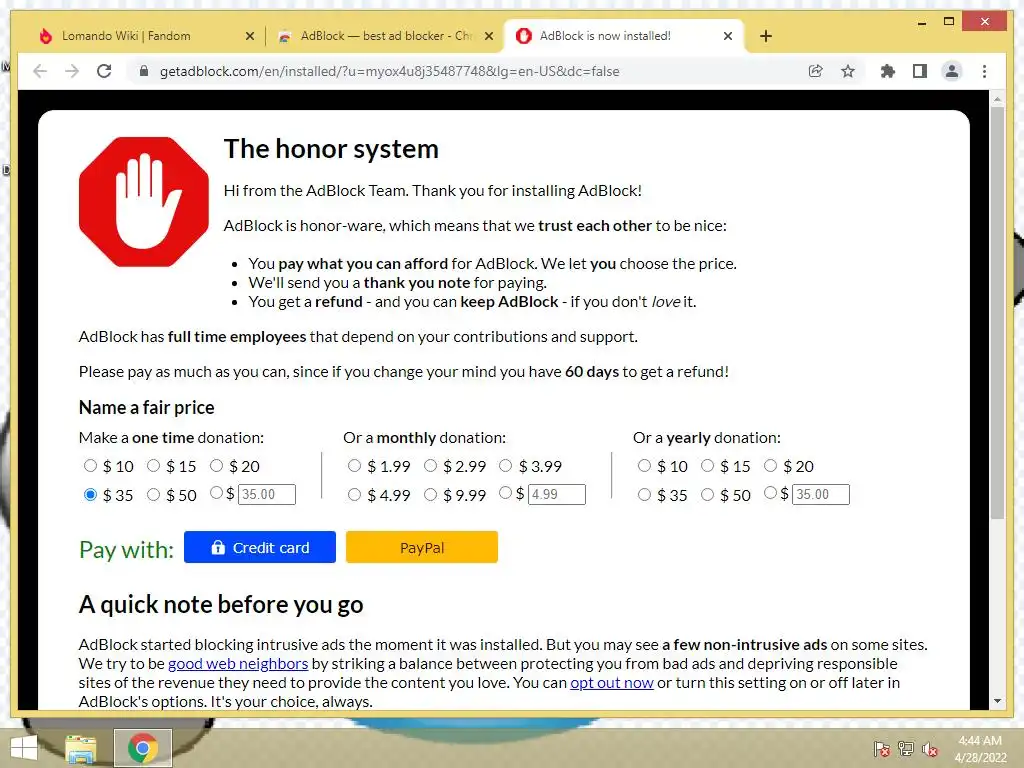
Task: Click the address bar URL
Action: pyautogui.click(x=389, y=71)
